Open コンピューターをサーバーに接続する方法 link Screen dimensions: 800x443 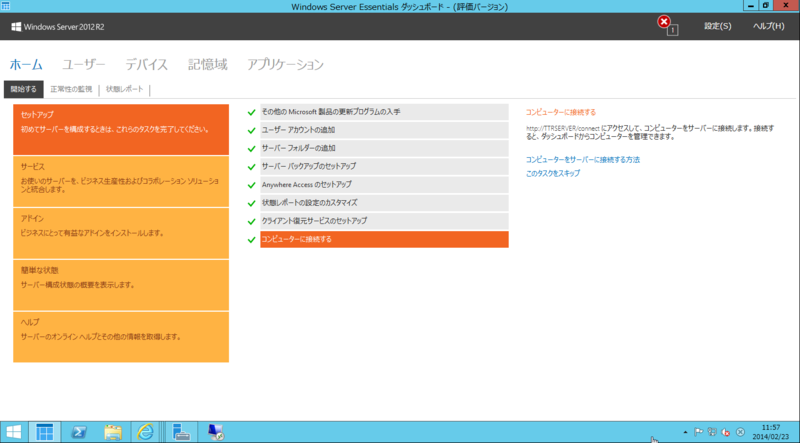click(x=583, y=160)
